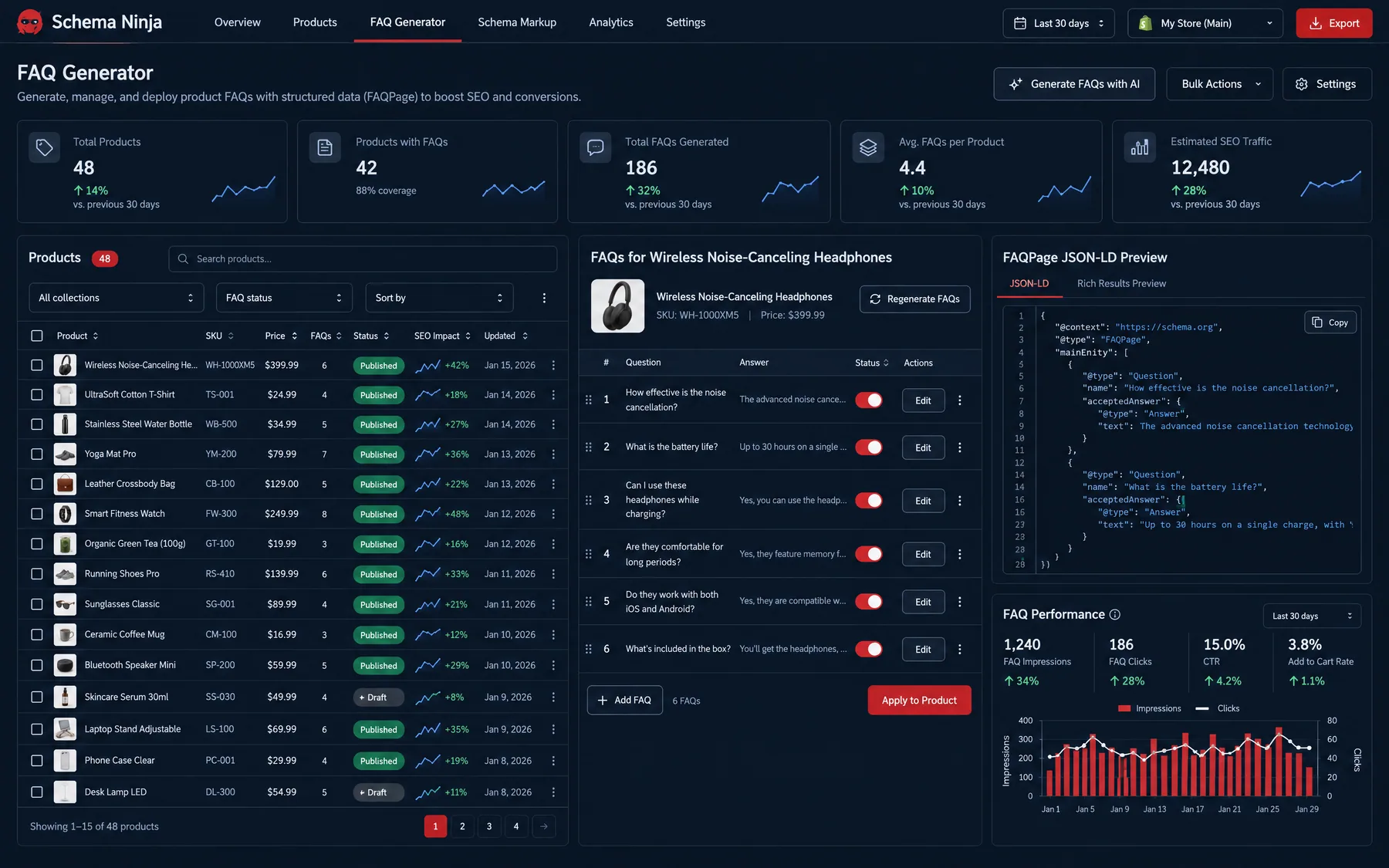Click the Schema Ninja logo icon
The height and width of the screenshot is (868, 1389).
click(30, 22)
